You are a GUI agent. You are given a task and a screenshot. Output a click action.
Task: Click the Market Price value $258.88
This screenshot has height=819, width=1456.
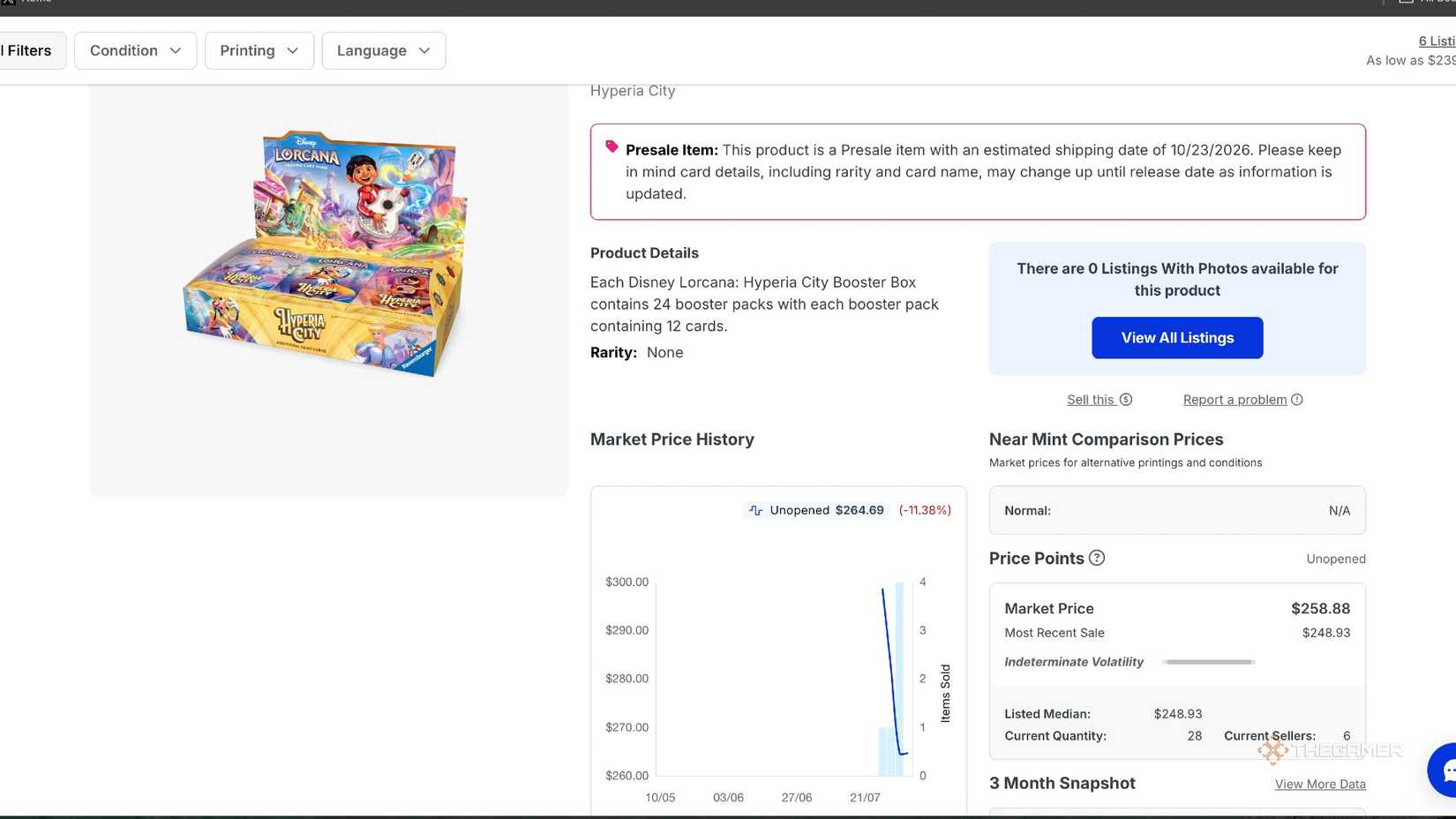pos(1320,608)
